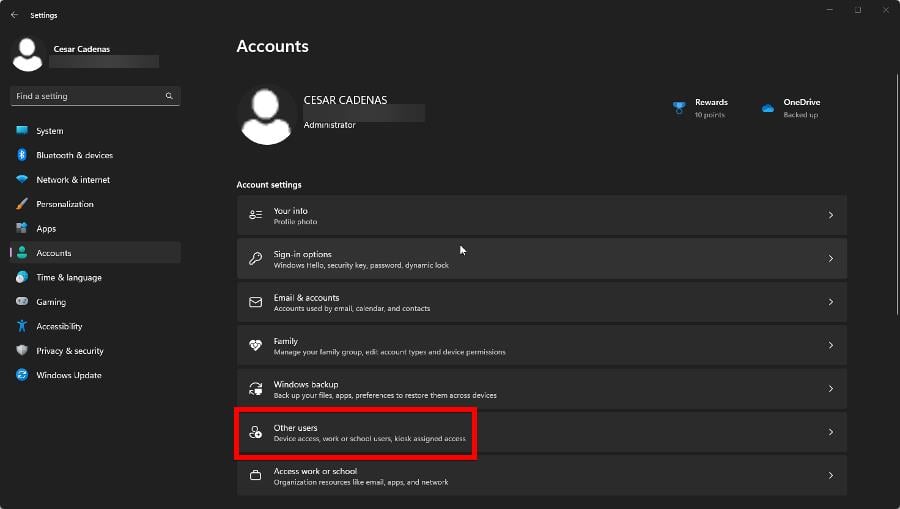This screenshot has width=900, height=509.
Task: Open Email & accounts settings
Action: [x=540, y=302]
